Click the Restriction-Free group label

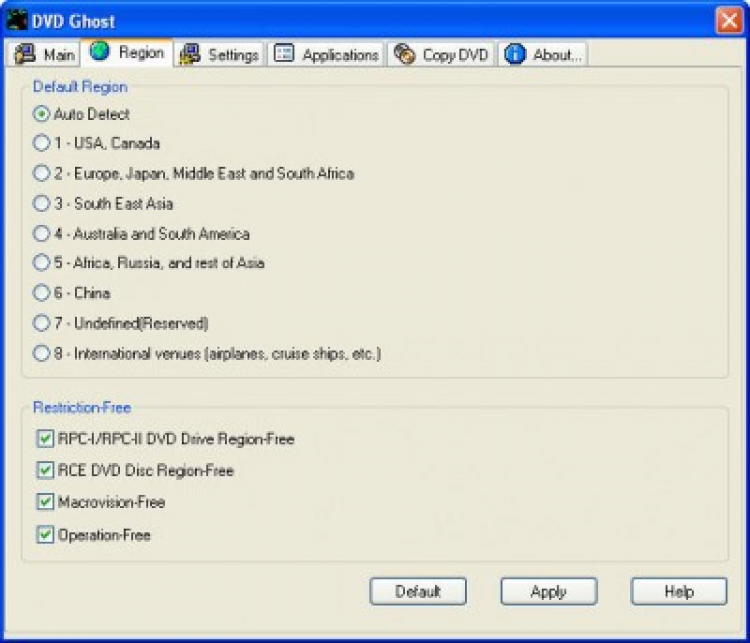point(82,407)
